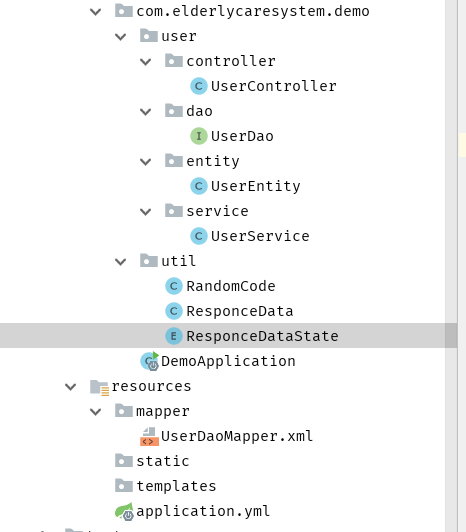Select the static folder

coord(163,461)
